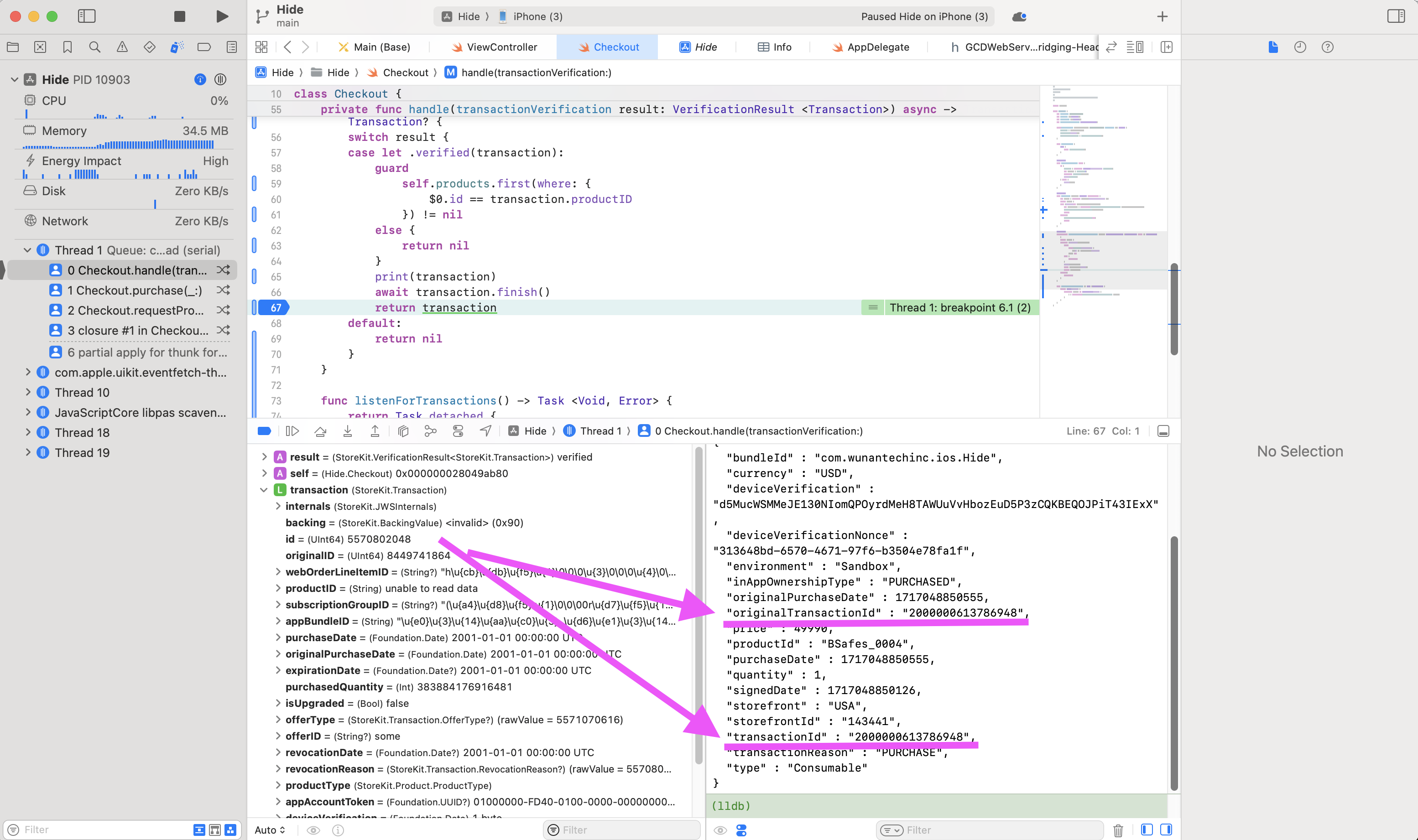The height and width of the screenshot is (840, 1418).
Task: Open the Memory gauge report
Action: click(125, 136)
